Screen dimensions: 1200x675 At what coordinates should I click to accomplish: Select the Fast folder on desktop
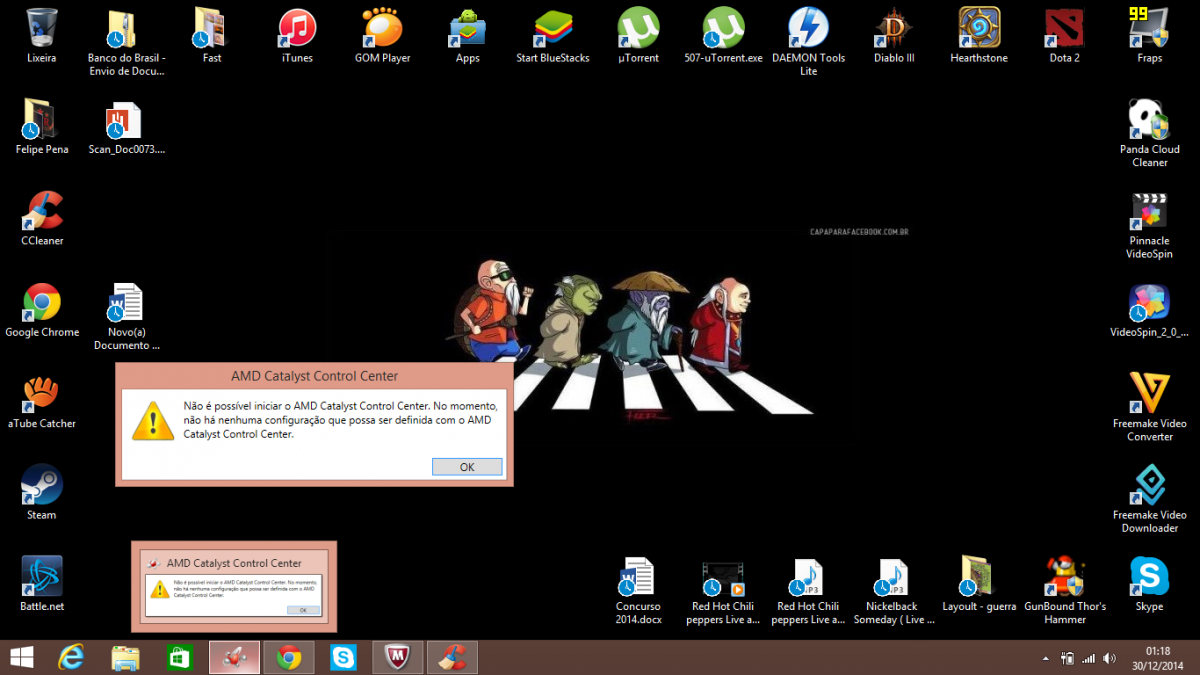[x=212, y=35]
